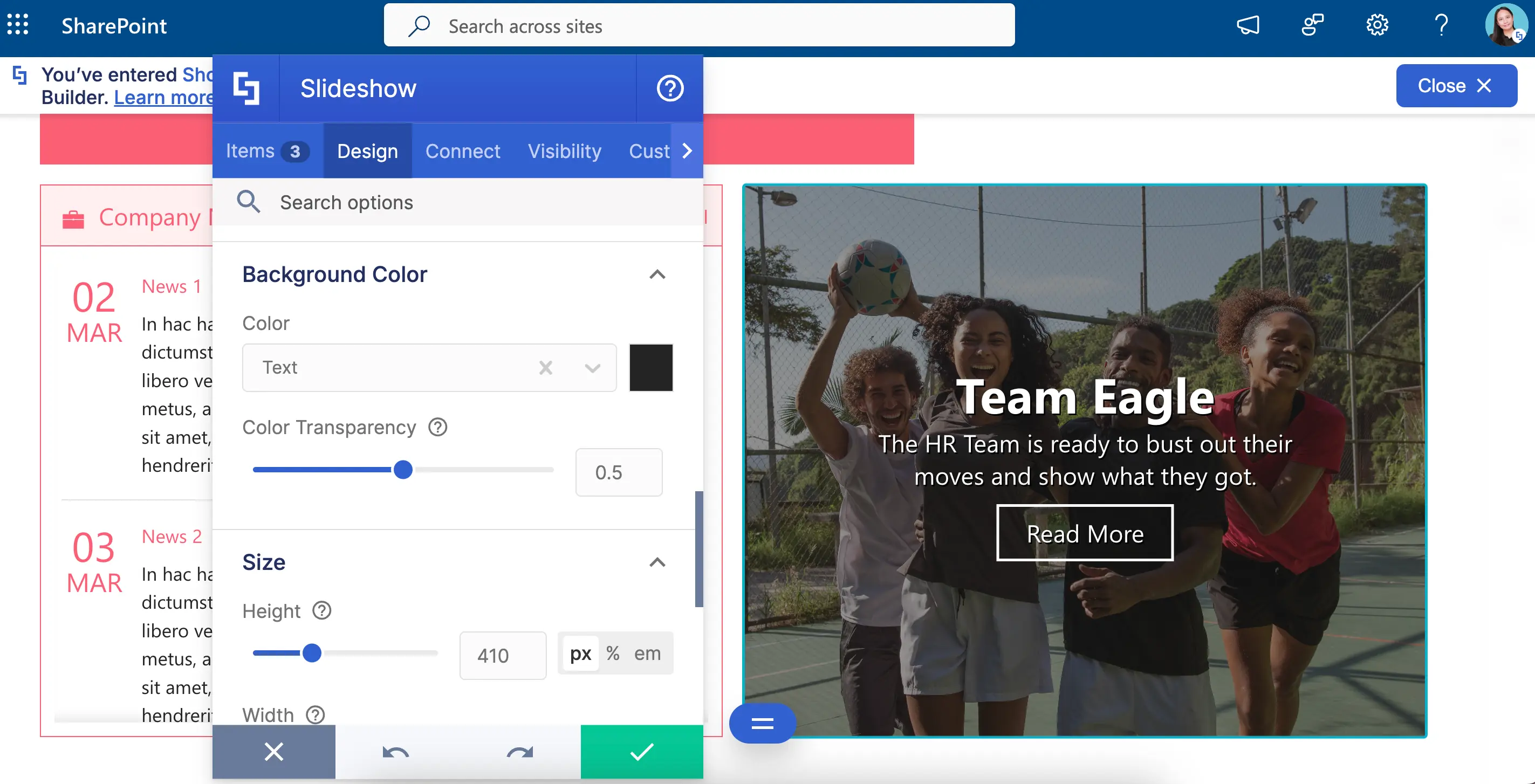Screen dimensions: 1535x784
Task: Show more tabs with right arrow
Action: click(x=687, y=151)
